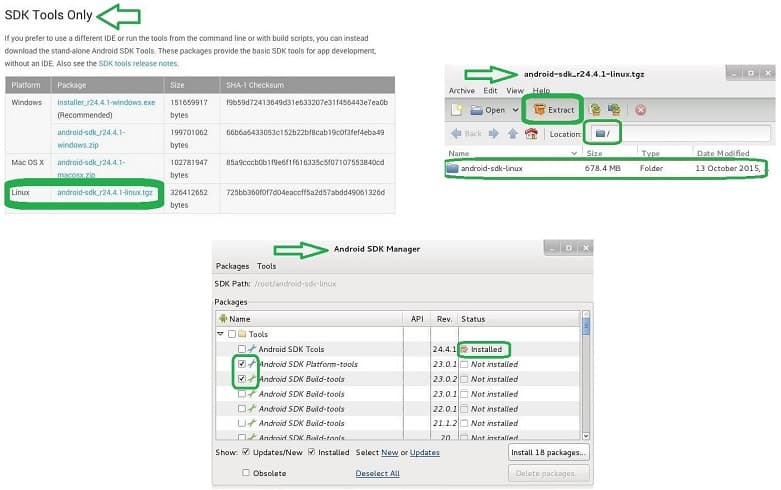Click the up arrow in archive manager
Screen dimensions: 781x490
tap(513, 133)
